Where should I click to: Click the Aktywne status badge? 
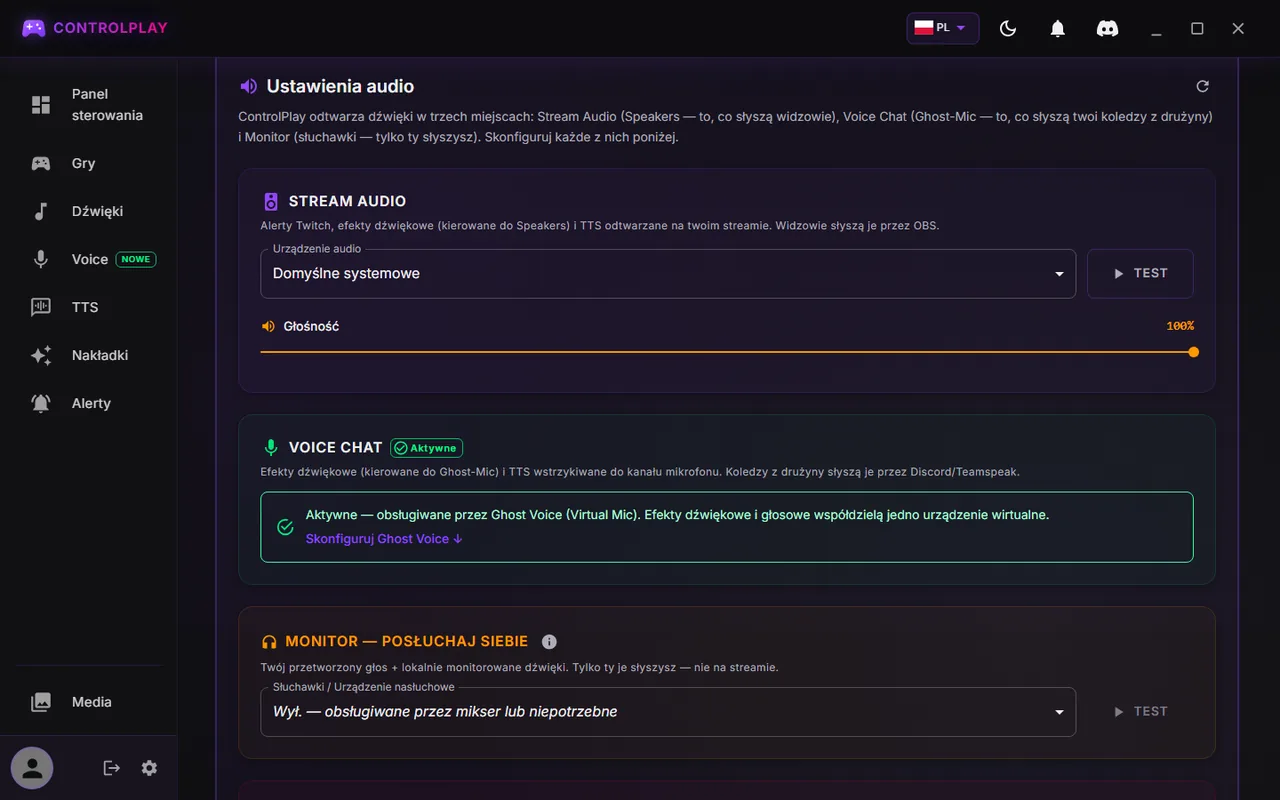coord(427,448)
